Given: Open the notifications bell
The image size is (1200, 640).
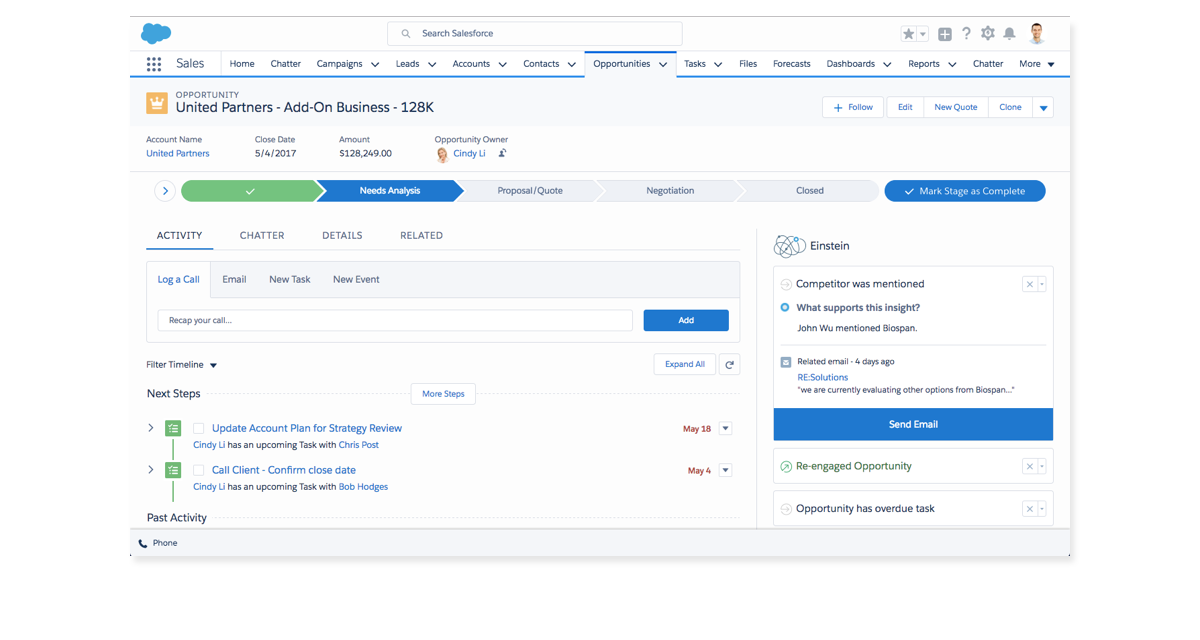Looking at the screenshot, I should (x=1010, y=34).
